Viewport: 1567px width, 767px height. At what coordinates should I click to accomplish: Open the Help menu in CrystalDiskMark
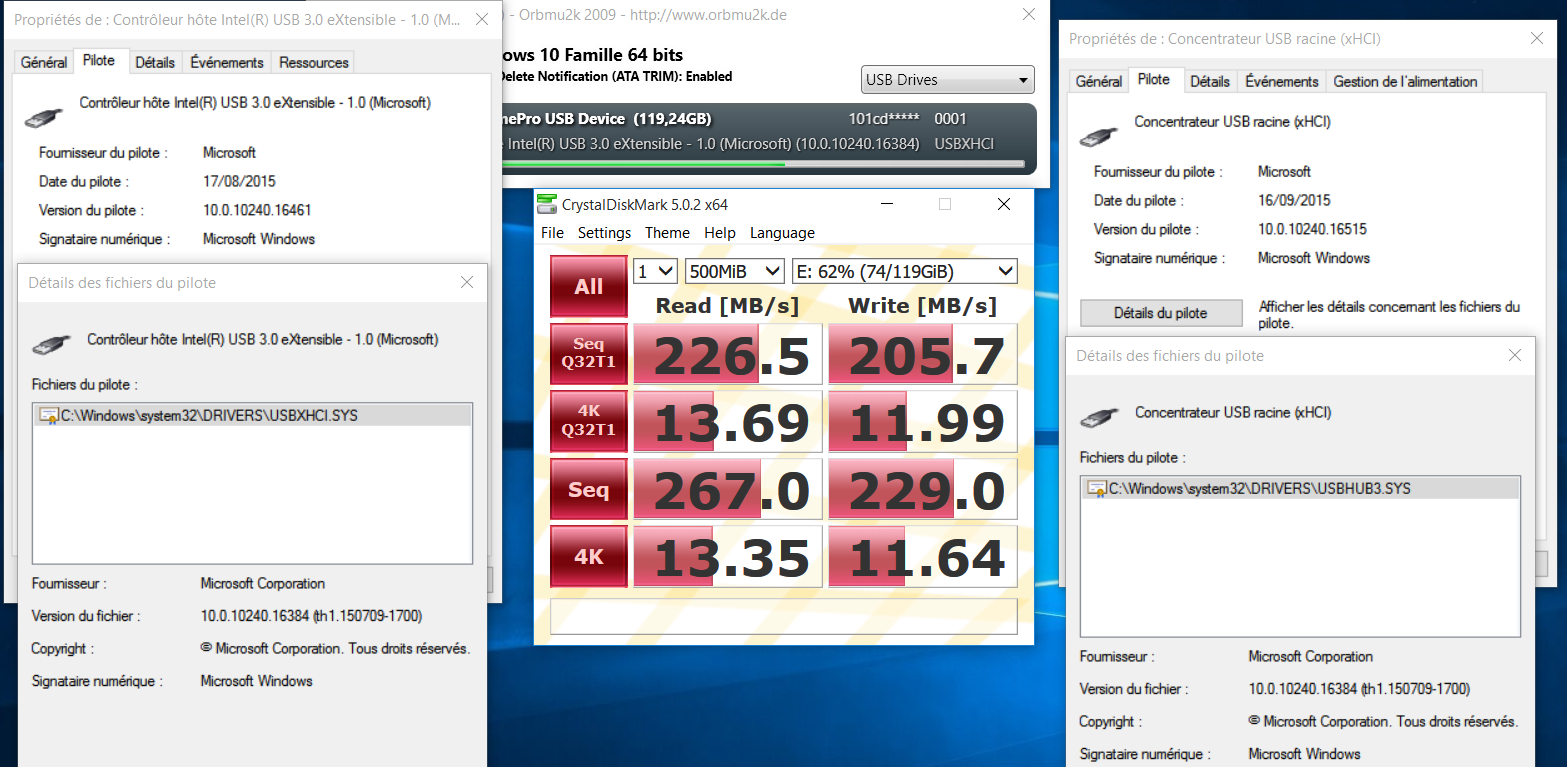pyautogui.click(x=719, y=232)
